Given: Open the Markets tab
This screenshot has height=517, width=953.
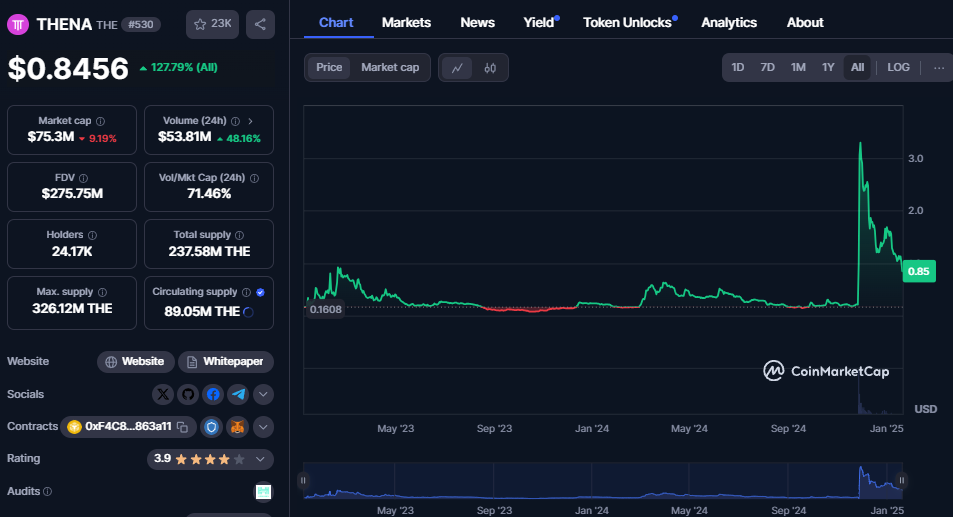Looking at the screenshot, I should [x=406, y=22].
